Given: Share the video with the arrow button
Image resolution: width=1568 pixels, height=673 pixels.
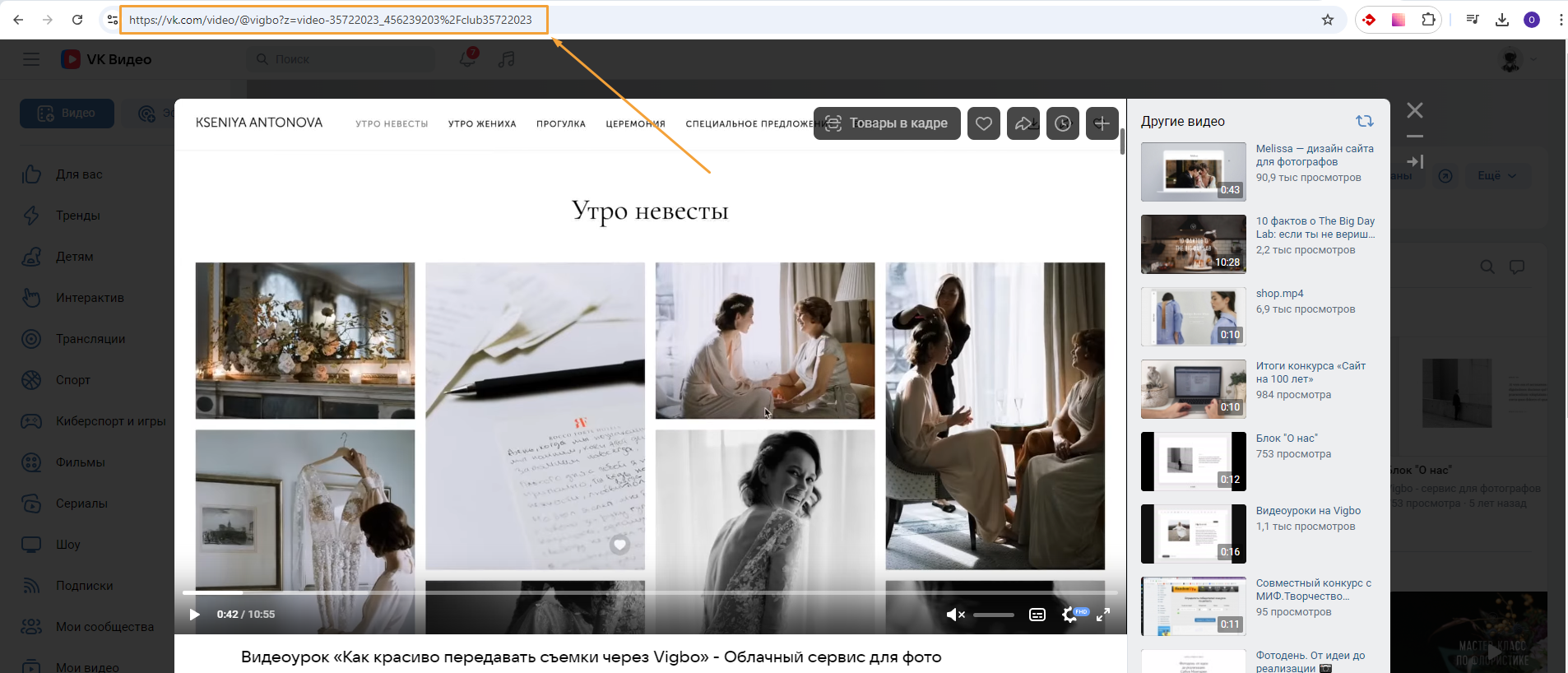Looking at the screenshot, I should click(x=1023, y=123).
